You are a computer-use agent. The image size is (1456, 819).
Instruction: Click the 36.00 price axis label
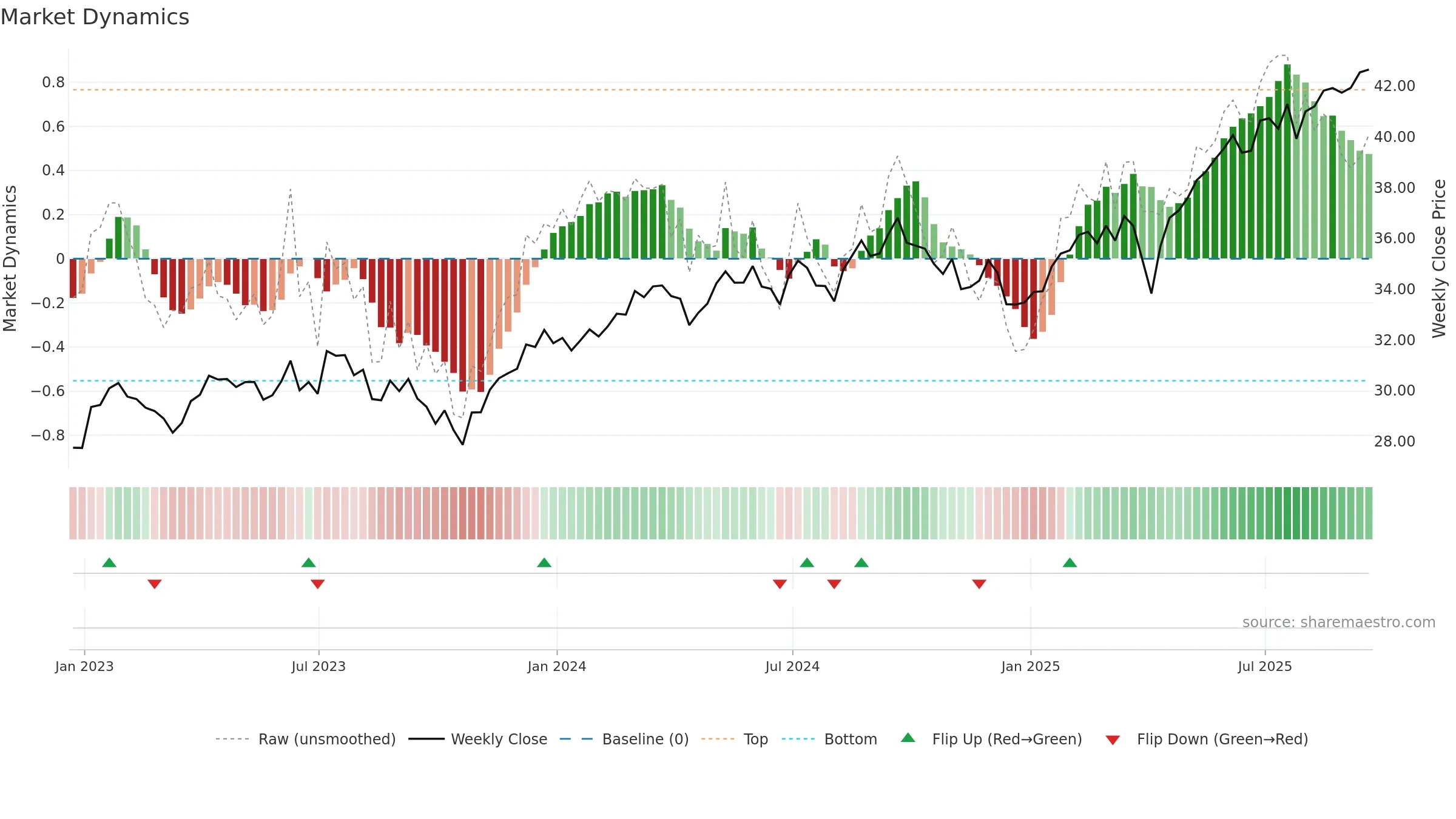pos(1395,238)
